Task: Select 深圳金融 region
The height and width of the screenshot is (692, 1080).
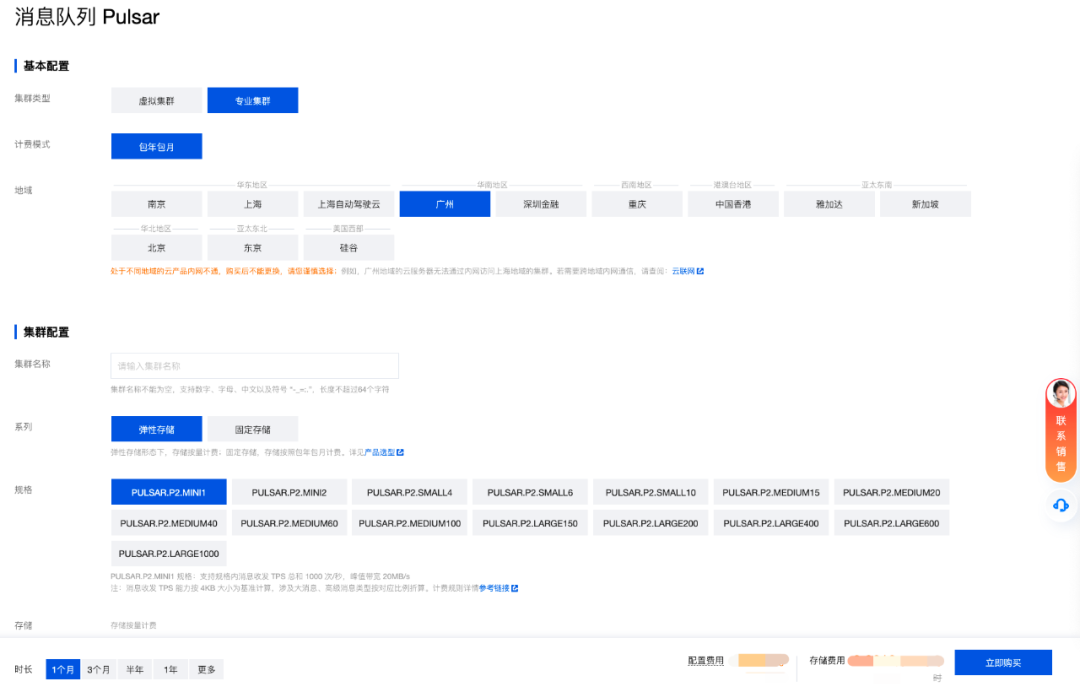Action: pyautogui.click(x=541, y=205)
